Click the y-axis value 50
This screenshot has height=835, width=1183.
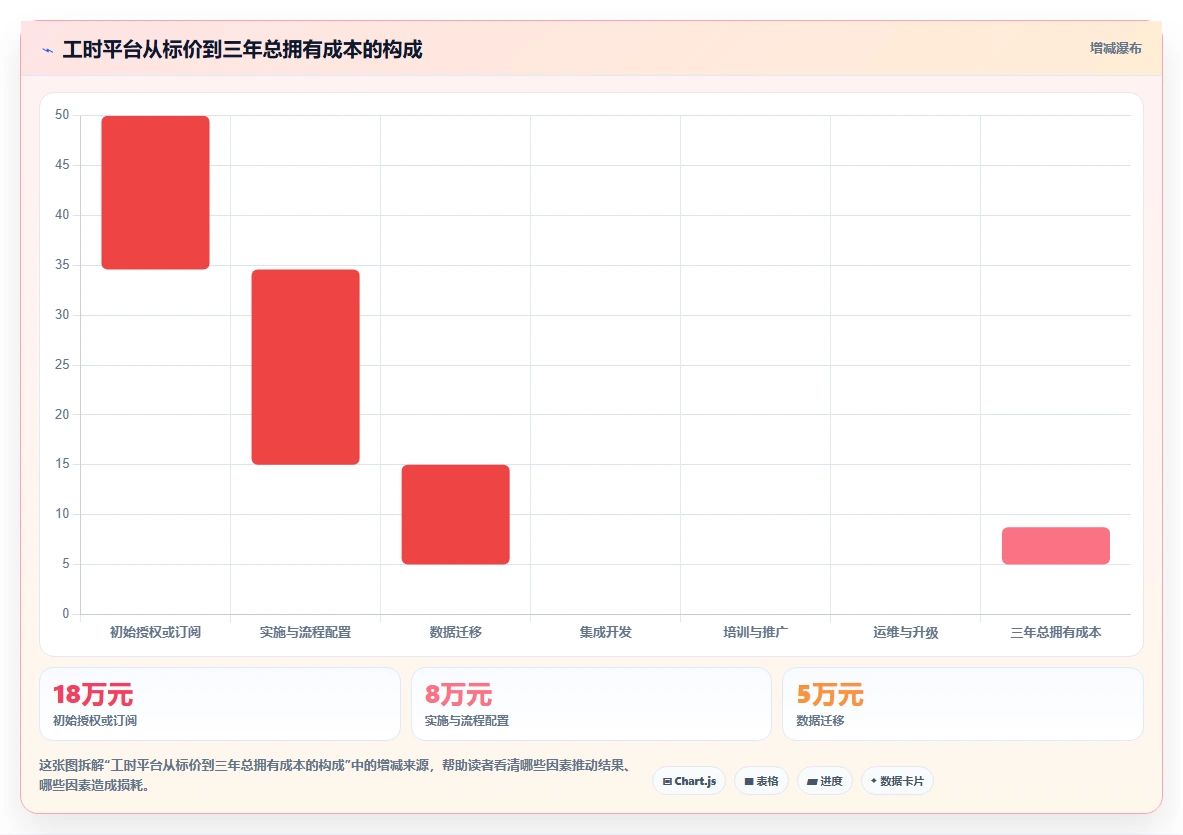coord(62,115)
